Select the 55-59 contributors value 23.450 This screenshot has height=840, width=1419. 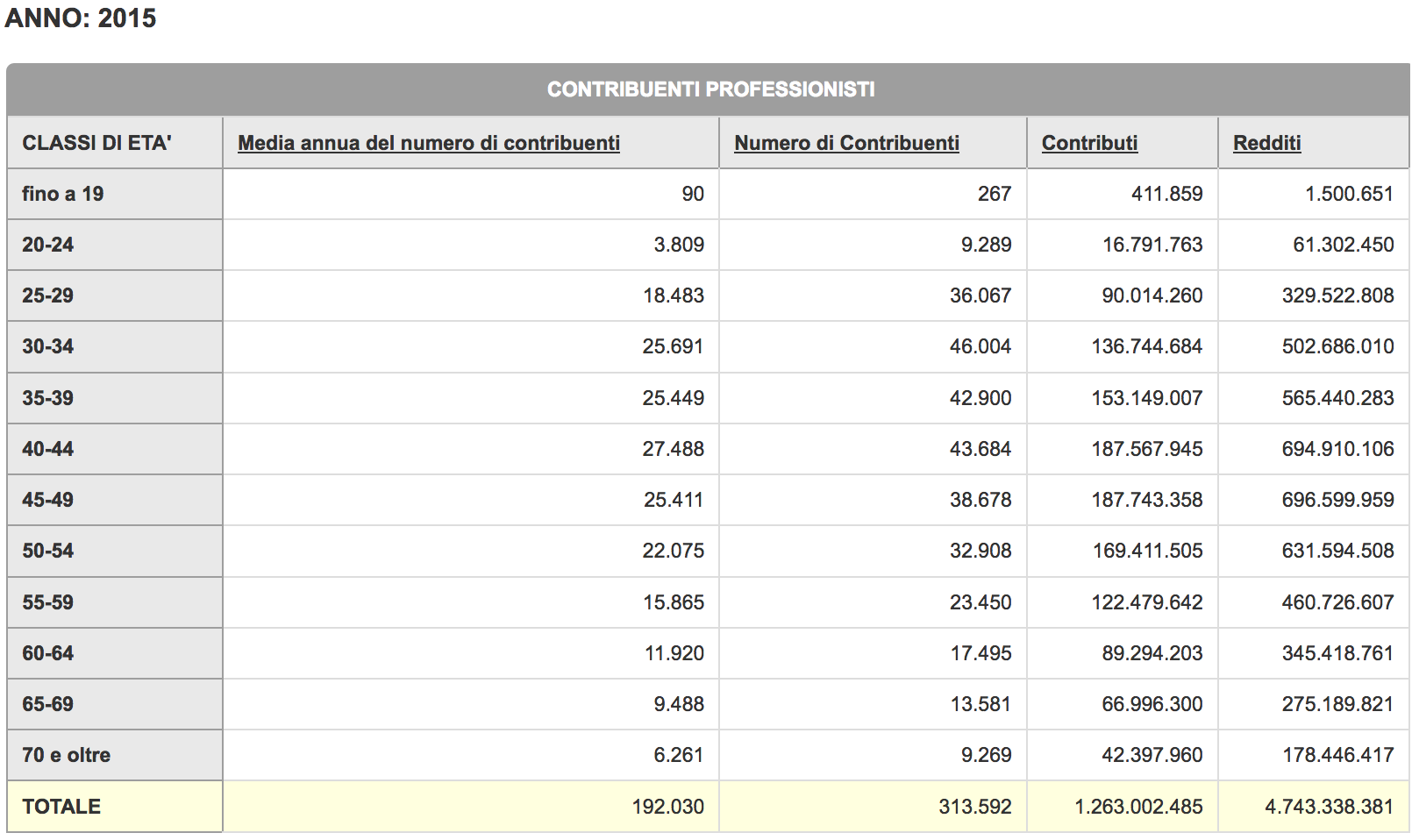pyautogui.click(x=980, y=602)
